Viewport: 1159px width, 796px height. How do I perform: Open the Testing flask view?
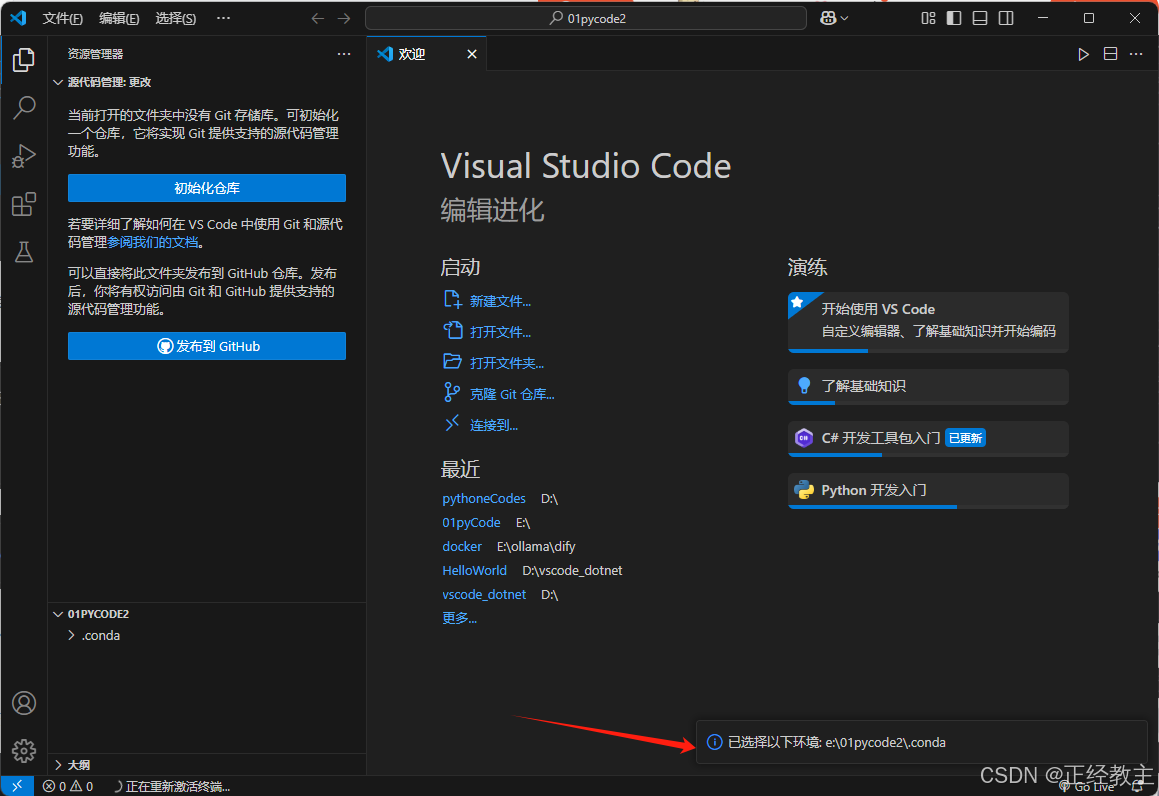click(24, 252)
